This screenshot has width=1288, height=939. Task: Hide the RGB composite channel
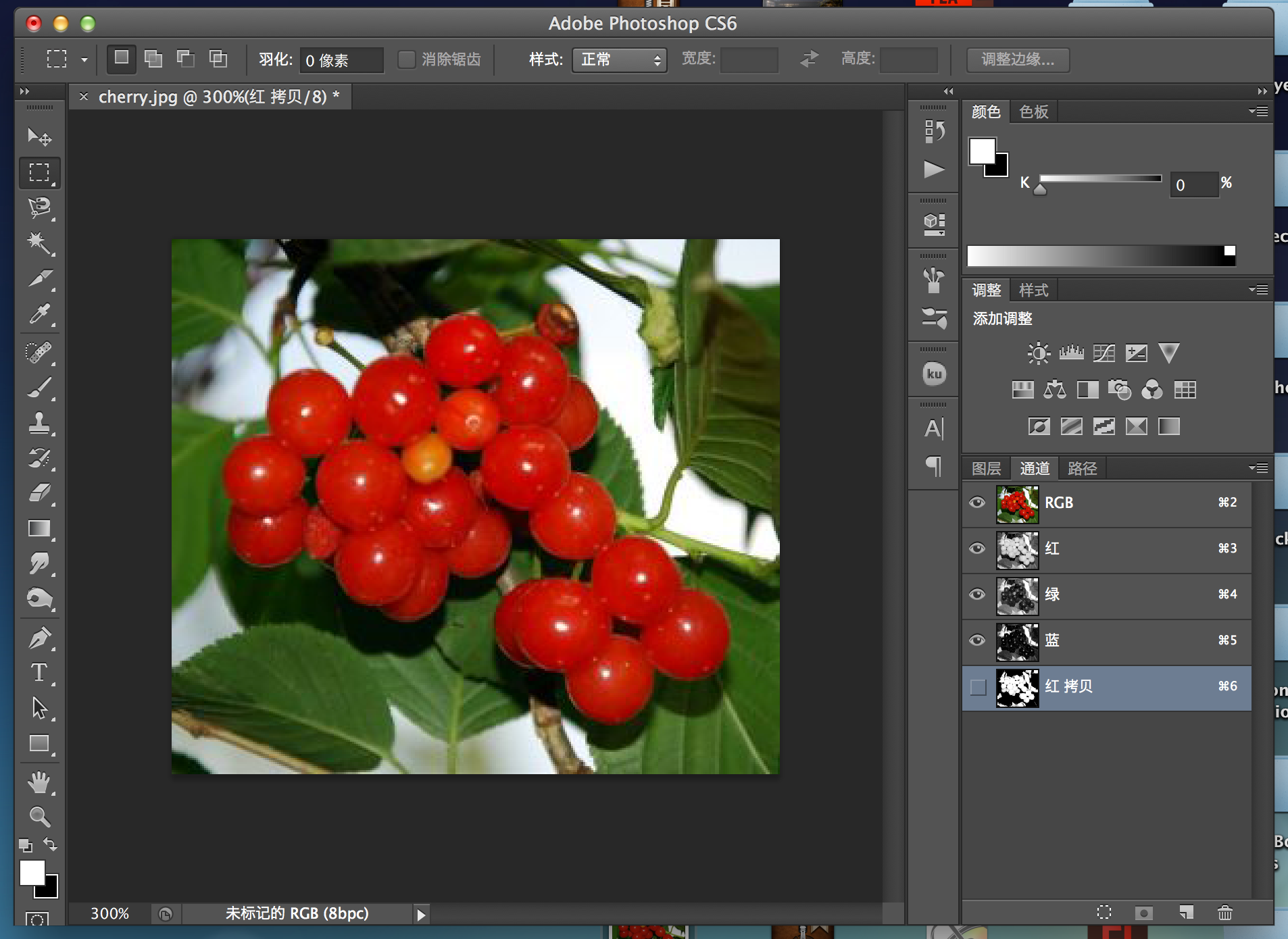(977, 503)
